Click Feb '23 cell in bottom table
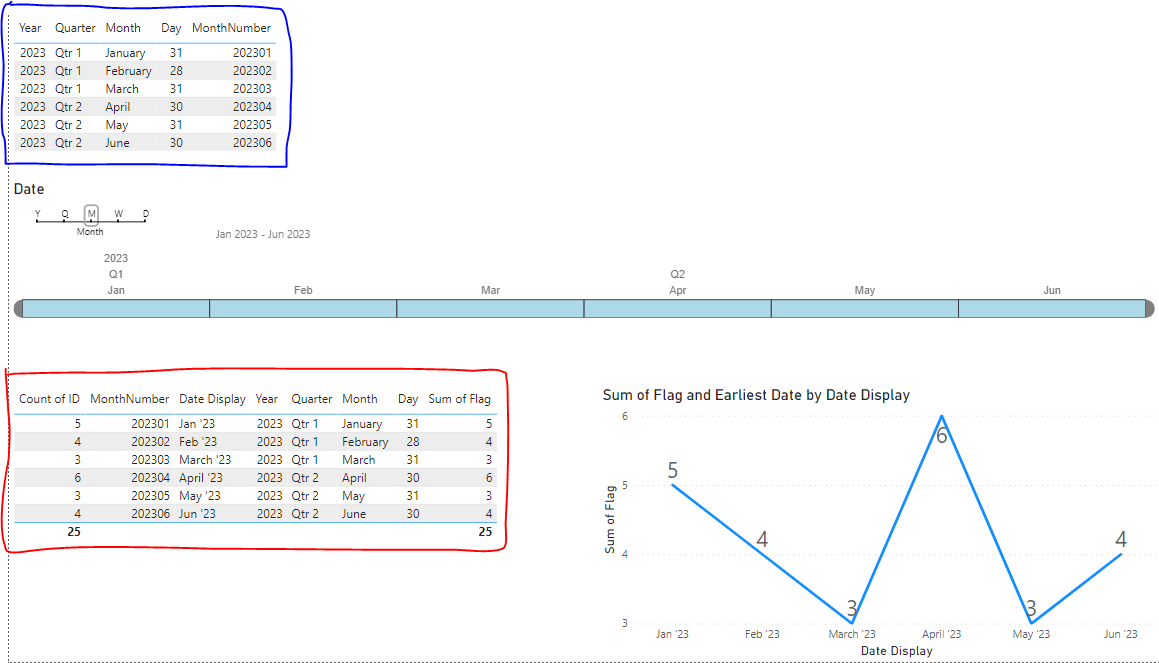This screenshot has width=1159, height=663. [198, 442]
